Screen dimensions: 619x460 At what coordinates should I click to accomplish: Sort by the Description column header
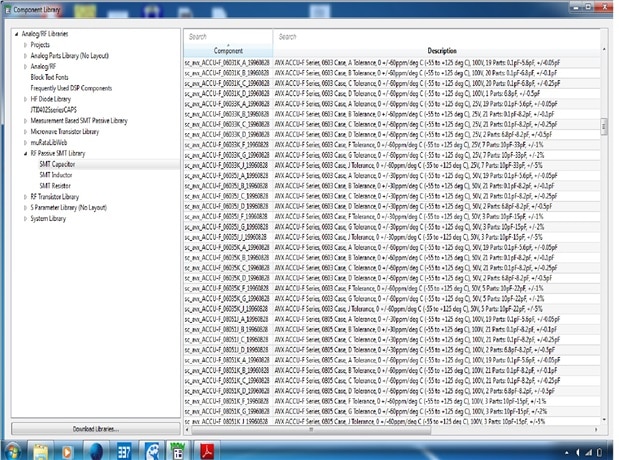(441, 50)
